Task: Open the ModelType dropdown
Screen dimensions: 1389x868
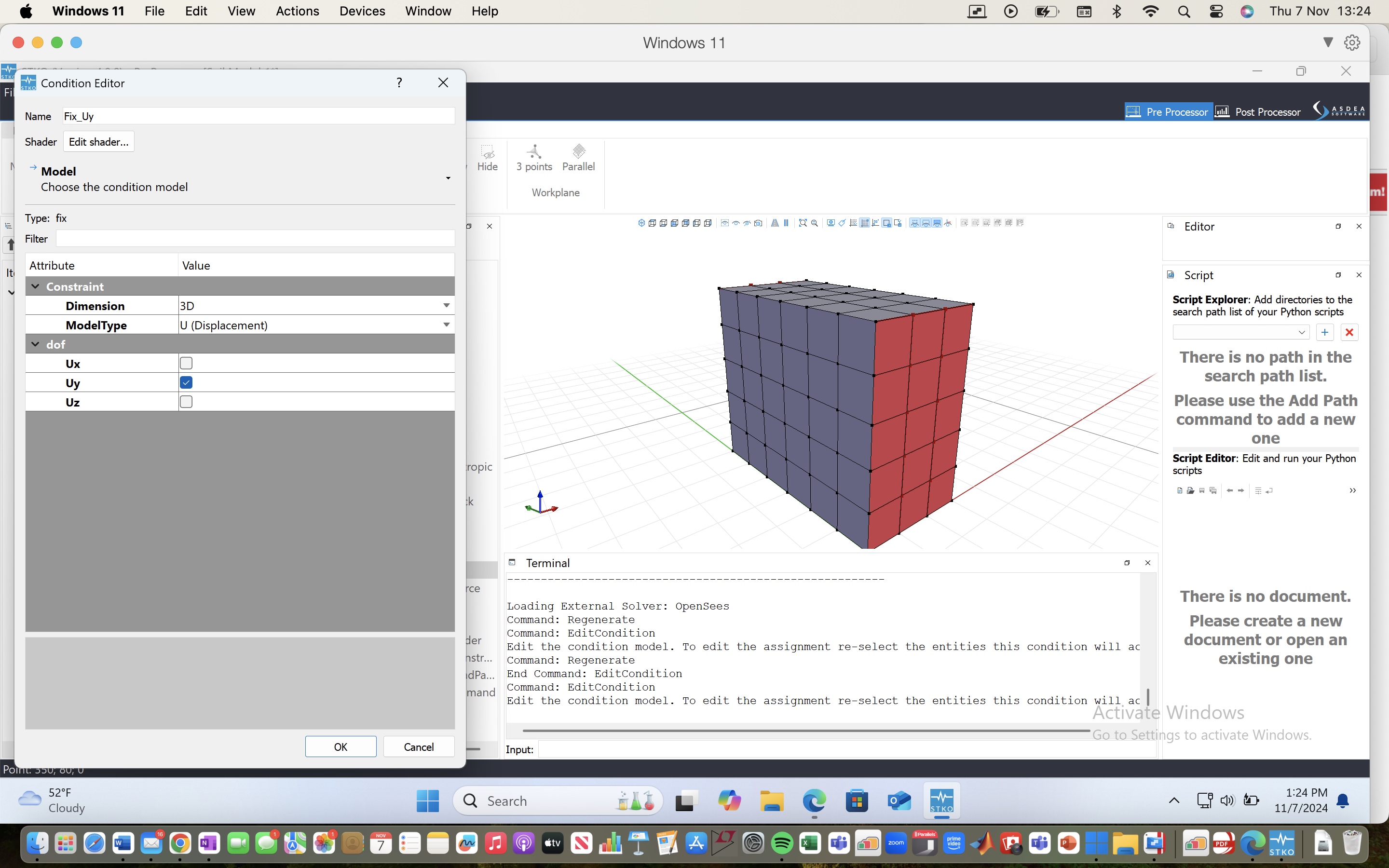Action: [316, 325]
